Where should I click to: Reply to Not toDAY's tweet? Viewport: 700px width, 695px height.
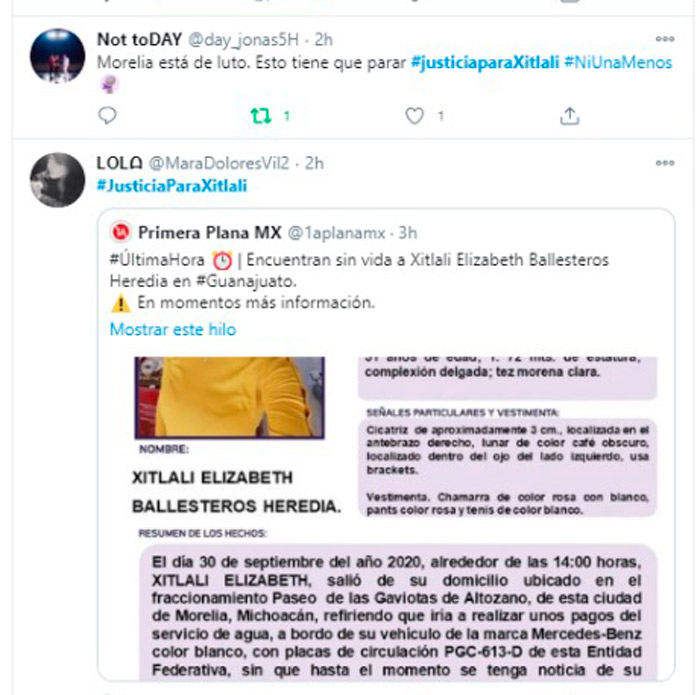pos(107,116)
